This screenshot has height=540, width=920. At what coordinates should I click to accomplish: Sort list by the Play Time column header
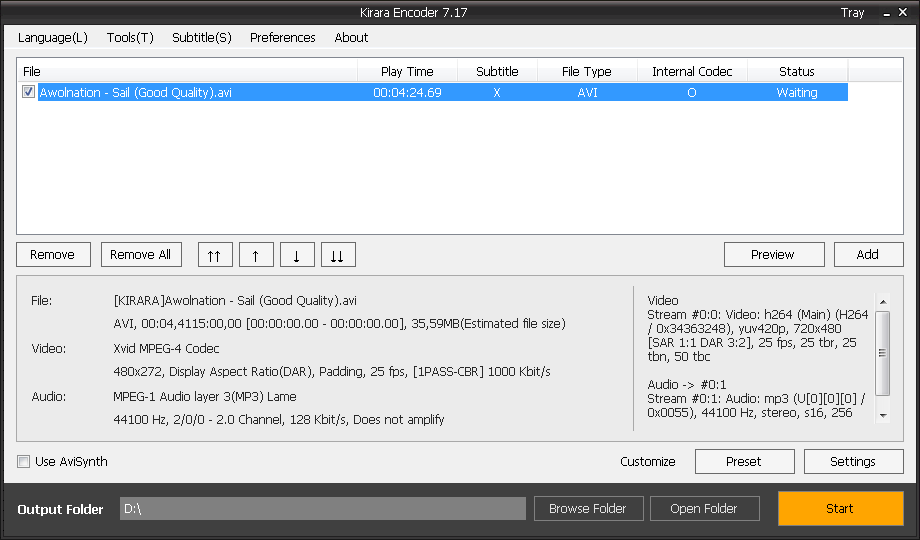(x=407, y=72)
